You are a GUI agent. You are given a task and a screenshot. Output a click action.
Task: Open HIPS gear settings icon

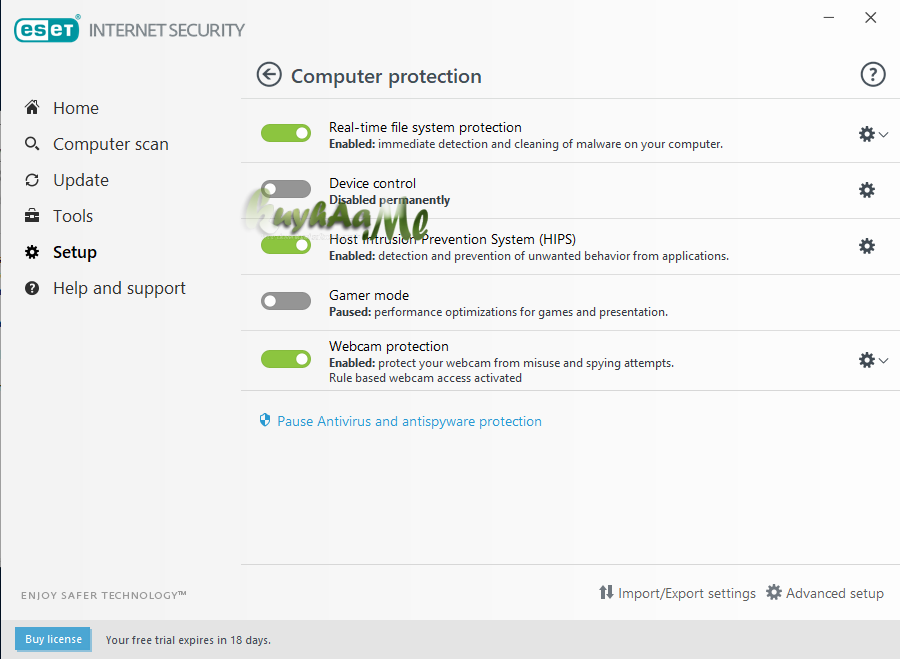pyautogui.click(x=867, y=246)
